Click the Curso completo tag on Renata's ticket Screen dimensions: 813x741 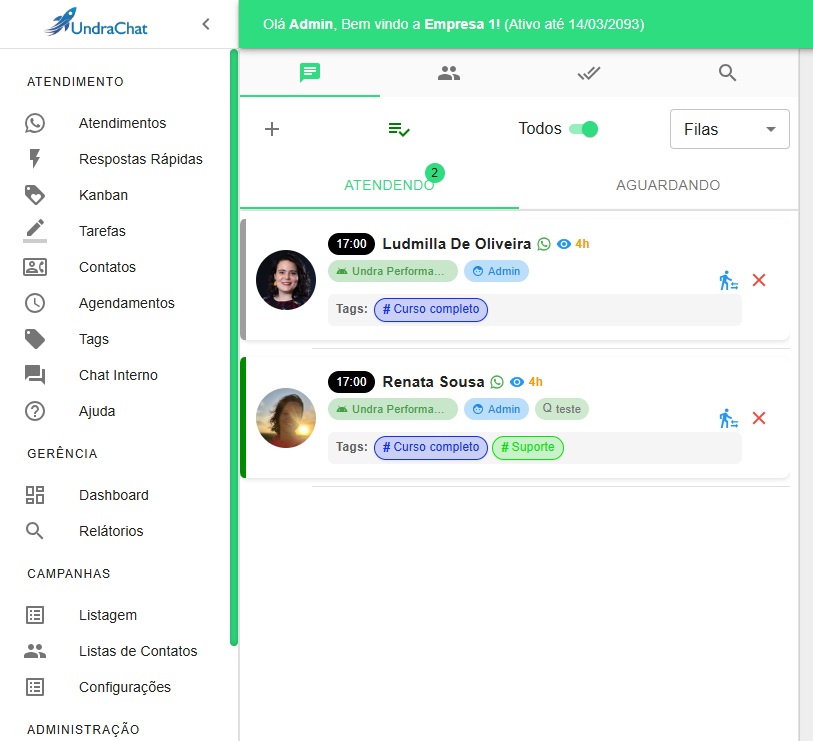click(x=431, y=447)
